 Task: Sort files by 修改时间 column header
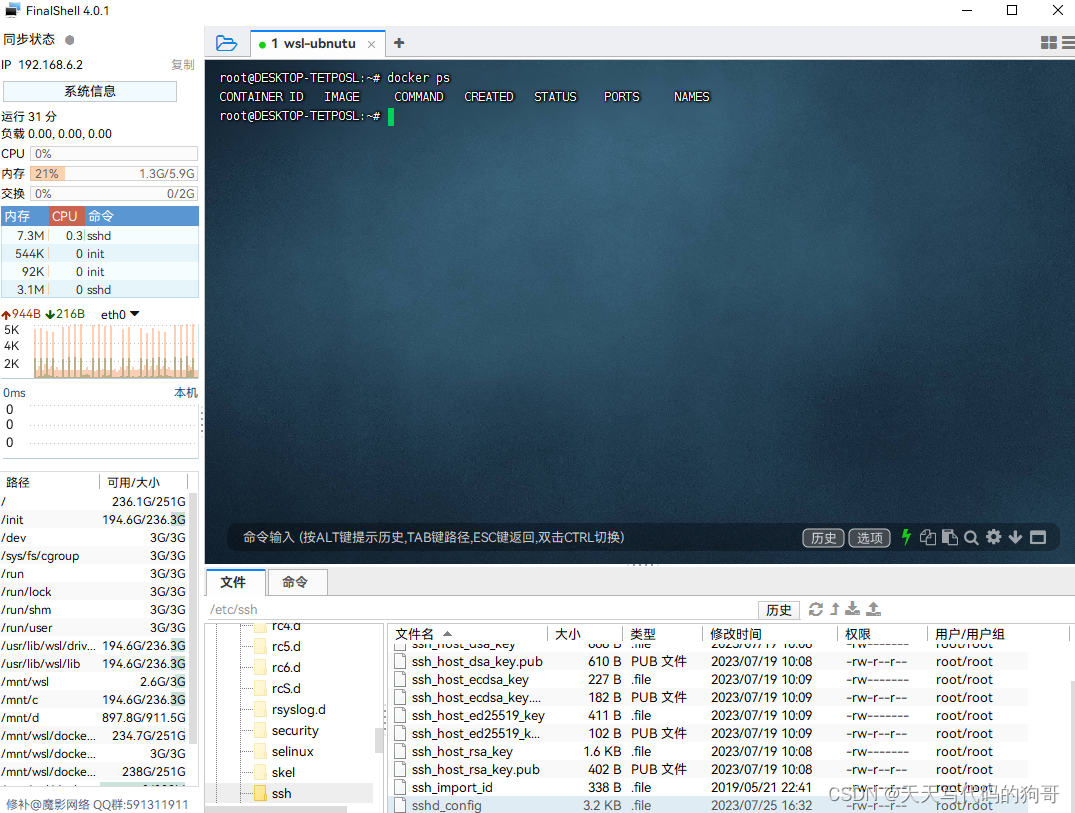(771, 634)
